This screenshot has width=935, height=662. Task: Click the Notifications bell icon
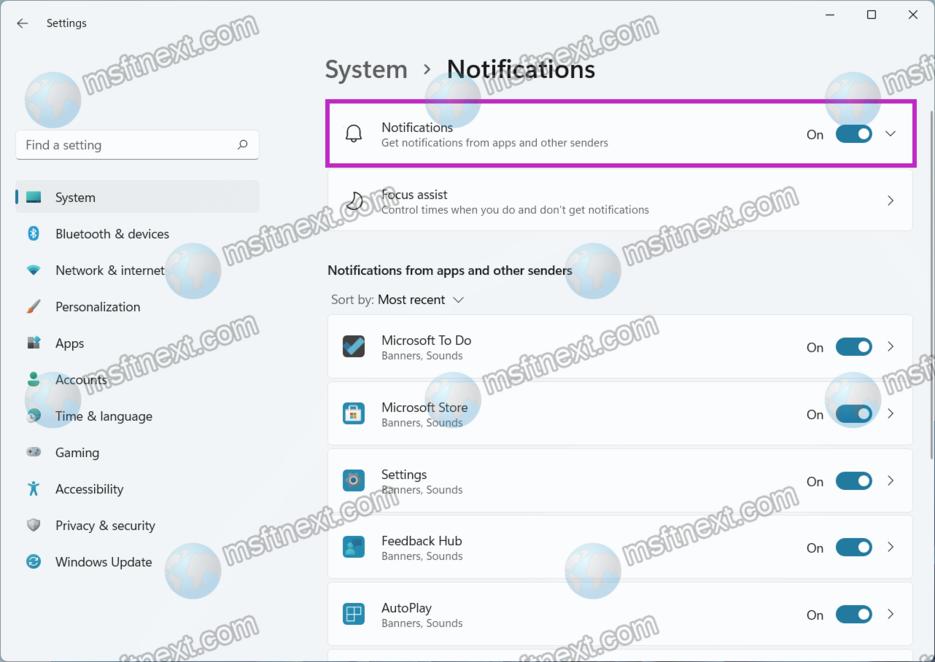(x=354, y=134)
